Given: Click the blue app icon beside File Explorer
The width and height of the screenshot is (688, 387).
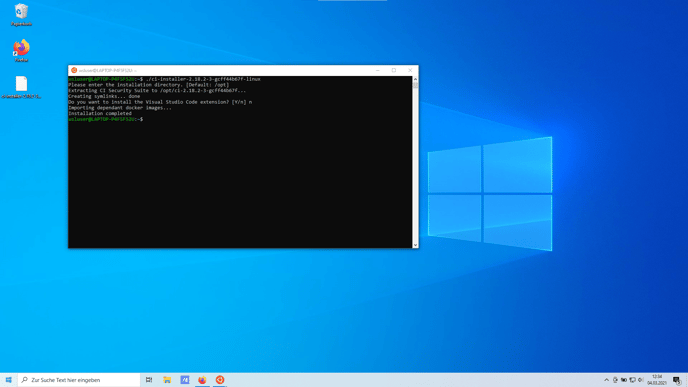Looking at the screenshot, I should click(185, 380).
